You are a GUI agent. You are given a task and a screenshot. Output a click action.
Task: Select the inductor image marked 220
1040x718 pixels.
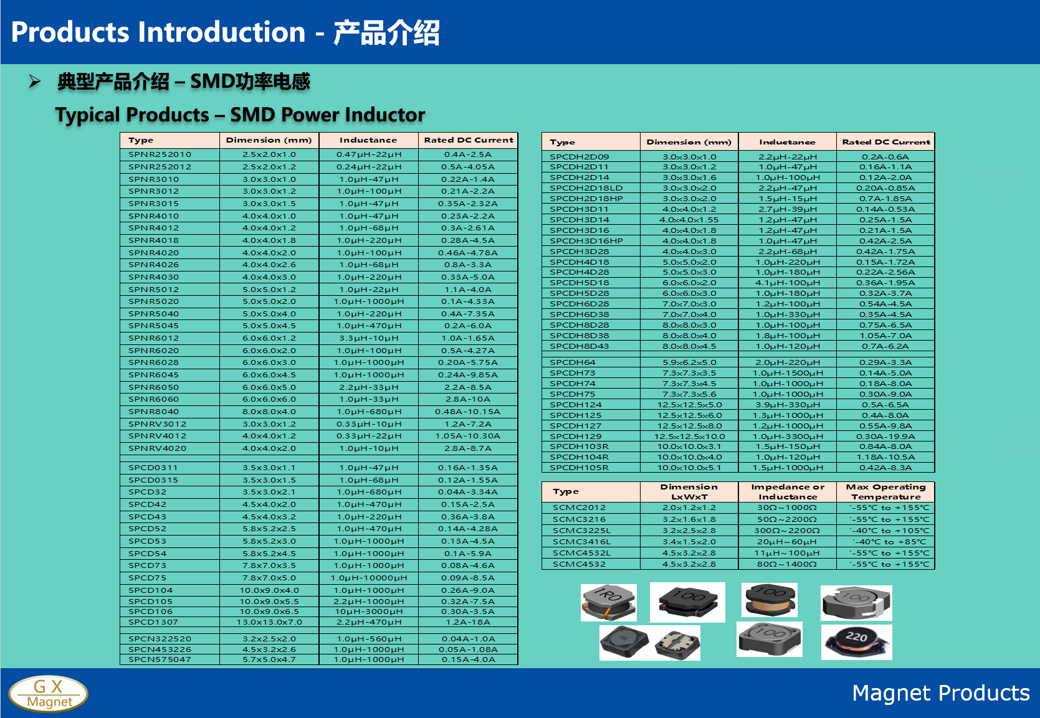click(857, 640)
